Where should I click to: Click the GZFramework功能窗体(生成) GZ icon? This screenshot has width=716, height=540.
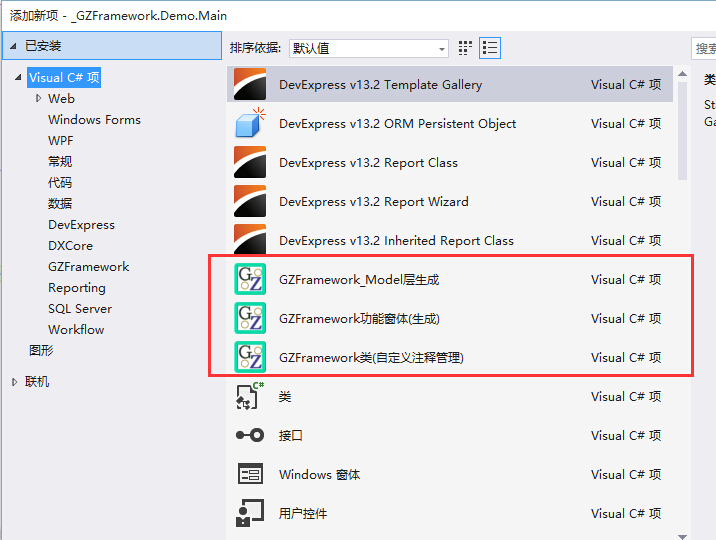pos(250,318)
